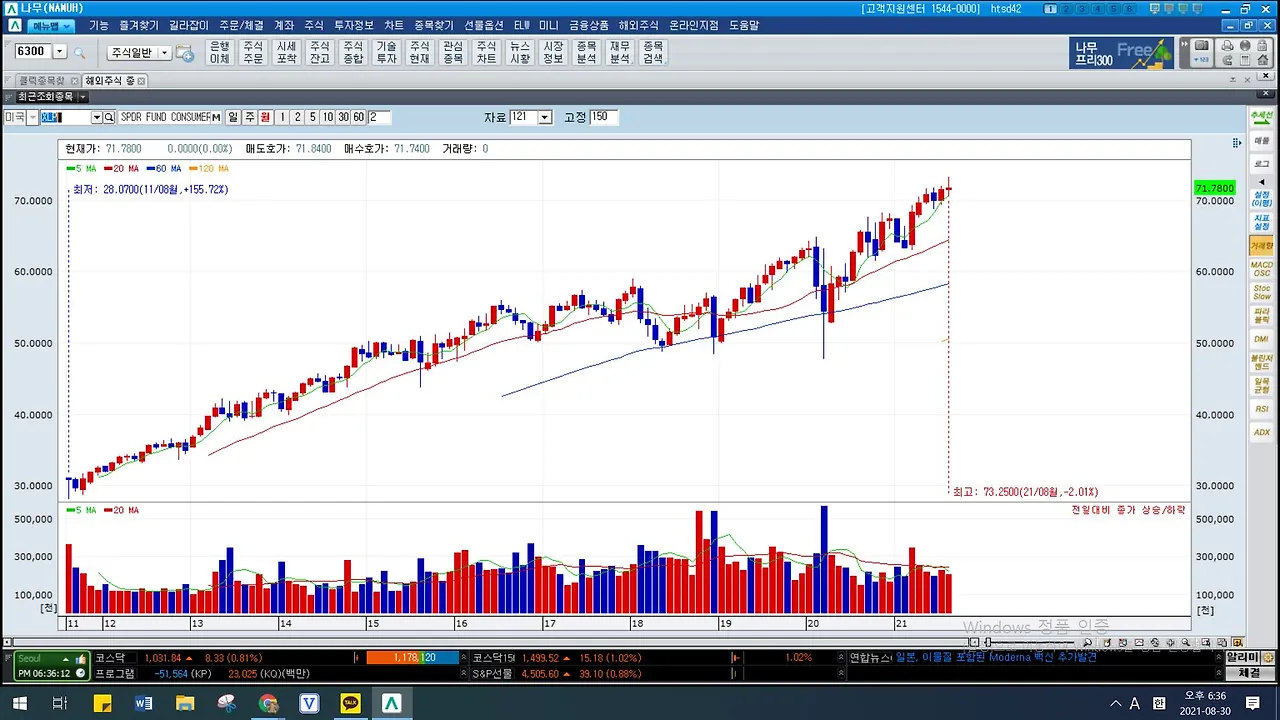Select the 월 (monthly) chart period
1280x720 pixels.
265,117
